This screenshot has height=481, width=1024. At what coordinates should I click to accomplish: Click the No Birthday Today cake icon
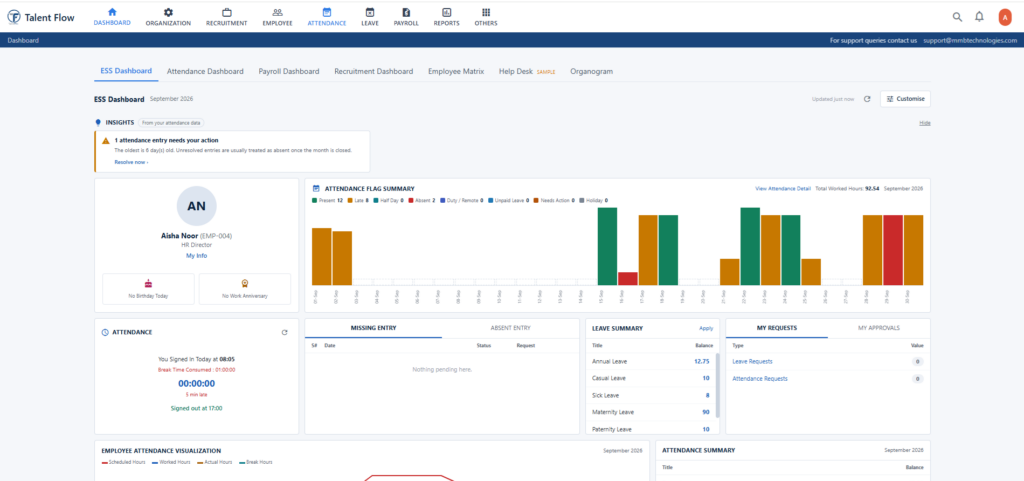tap(148, 283)
